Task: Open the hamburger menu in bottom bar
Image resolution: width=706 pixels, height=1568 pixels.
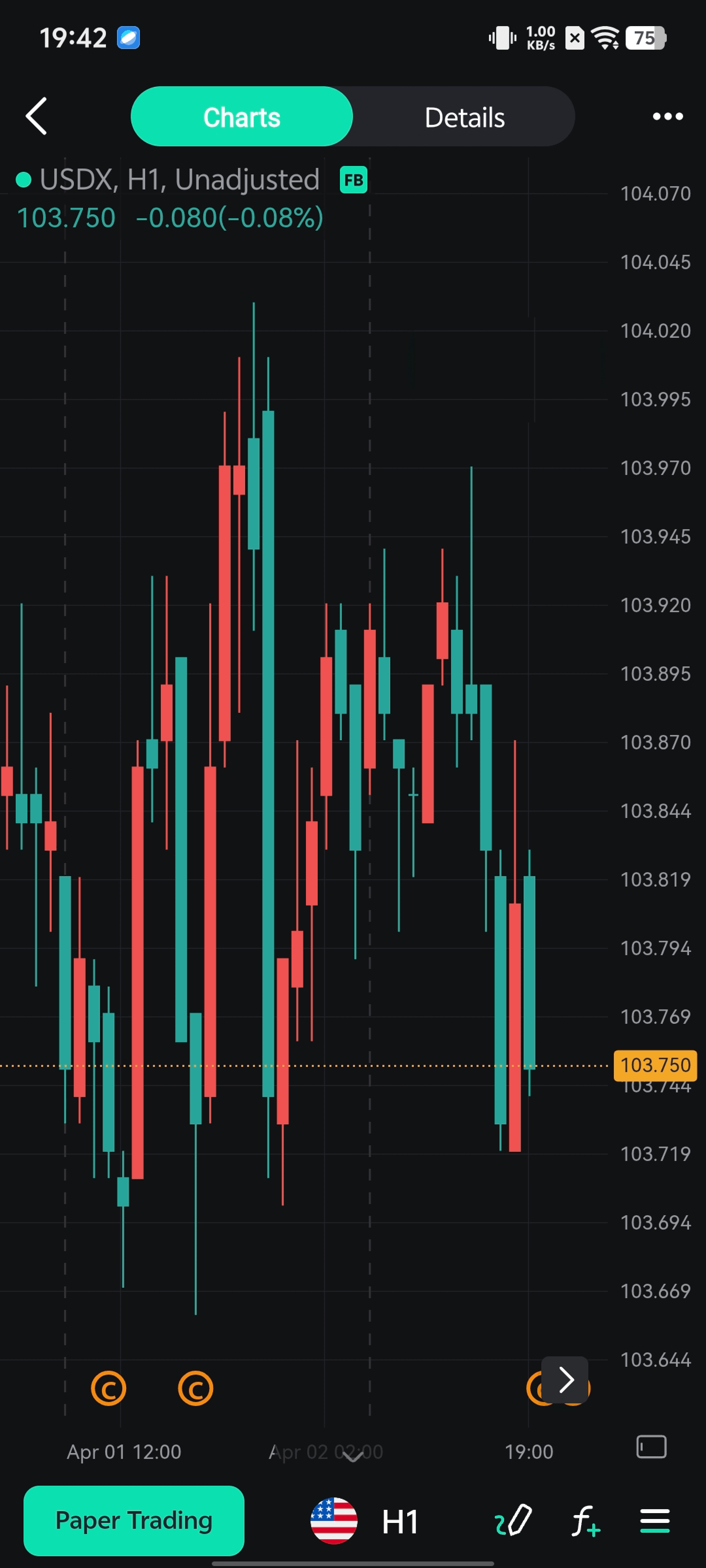Action: click(x=655, y=1521)
